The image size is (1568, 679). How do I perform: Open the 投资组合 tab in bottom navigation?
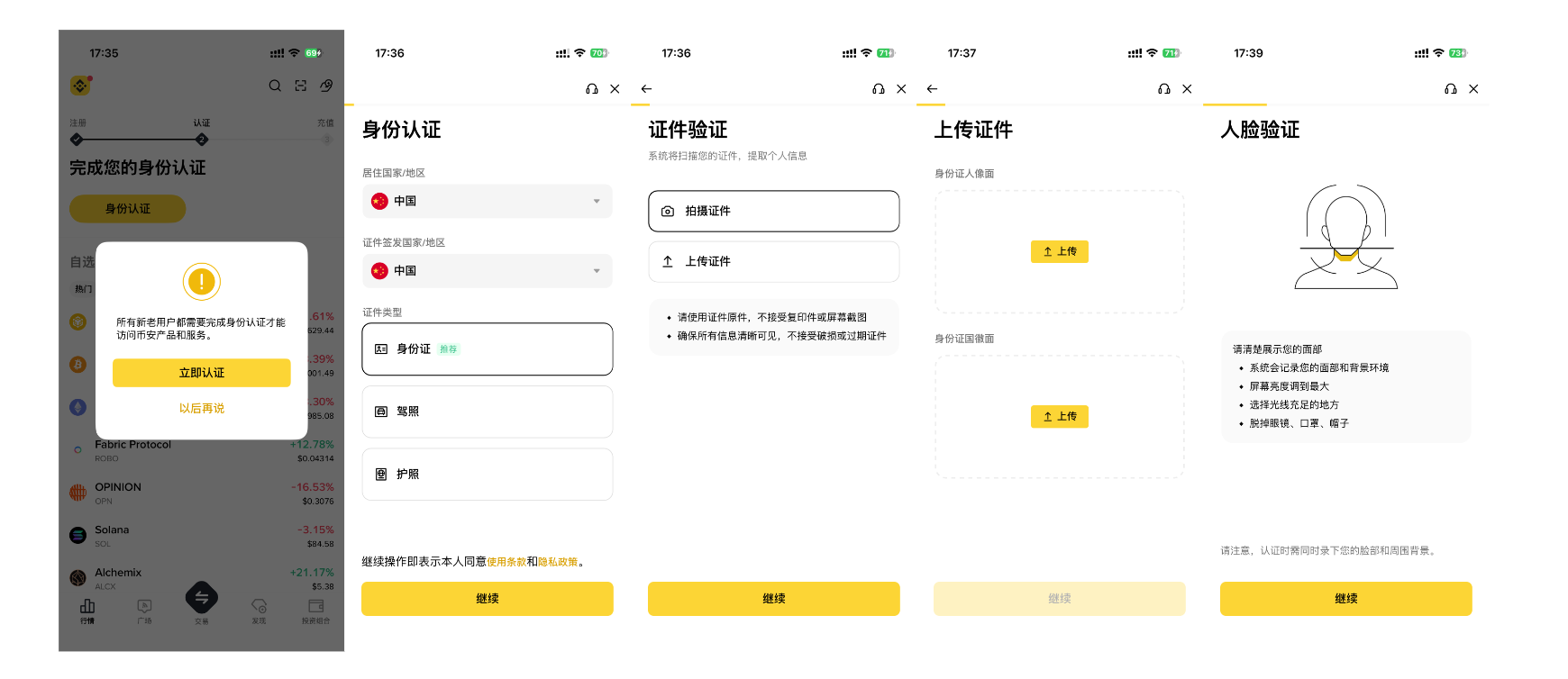[x=315, y=611]
